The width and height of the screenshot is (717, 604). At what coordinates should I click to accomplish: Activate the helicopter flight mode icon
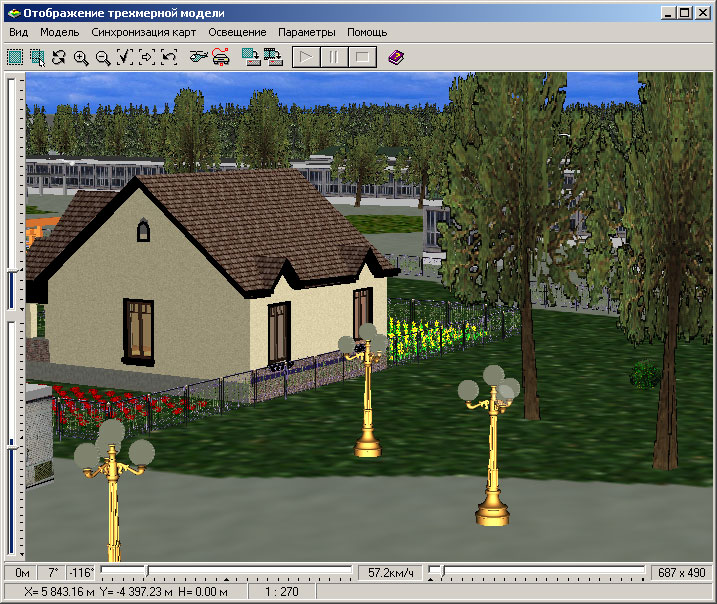(198, 58)
